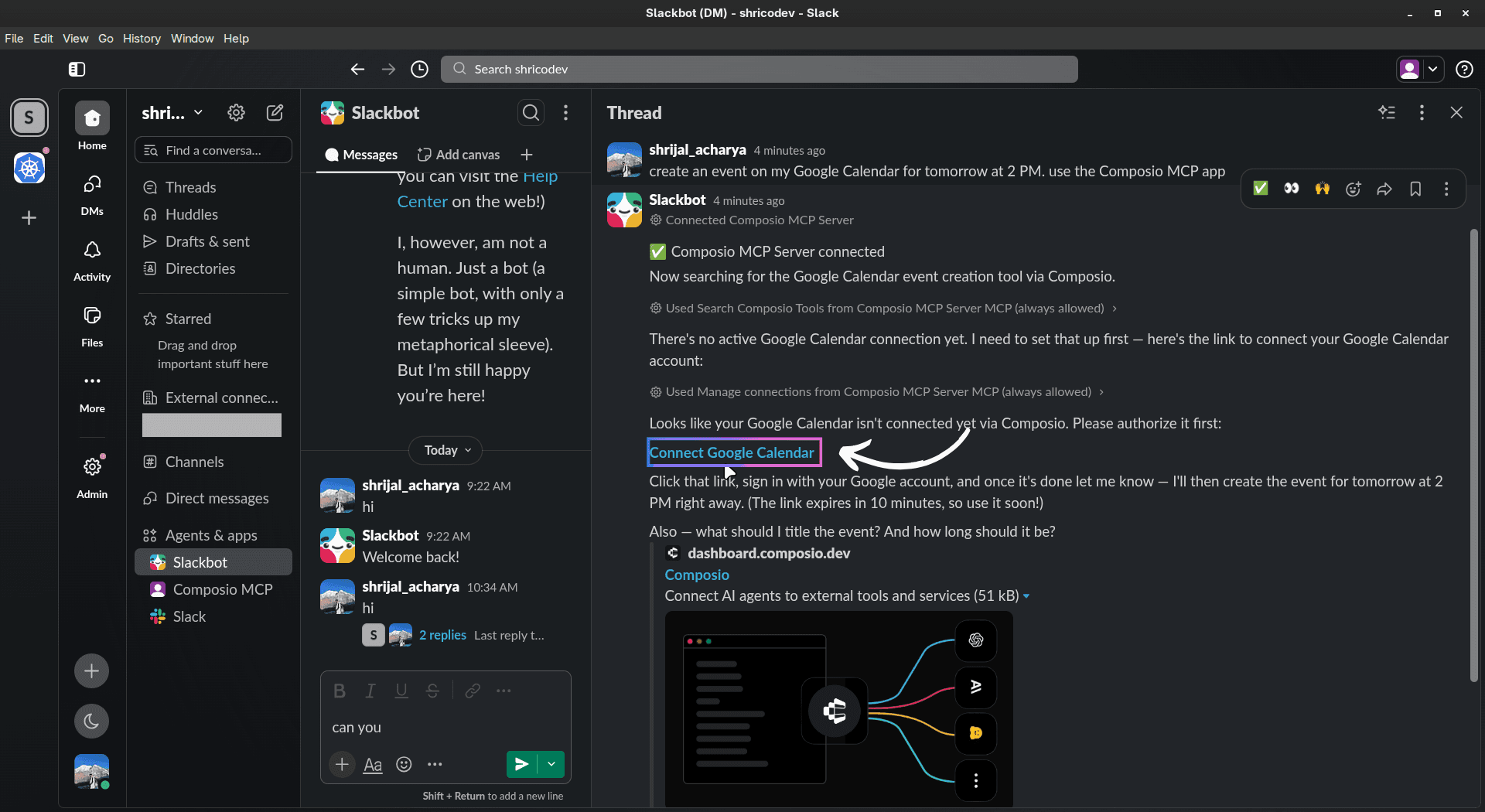The image size is (1485, 812).
Task: Bookmark the message for later
Action: [1415, 189]
